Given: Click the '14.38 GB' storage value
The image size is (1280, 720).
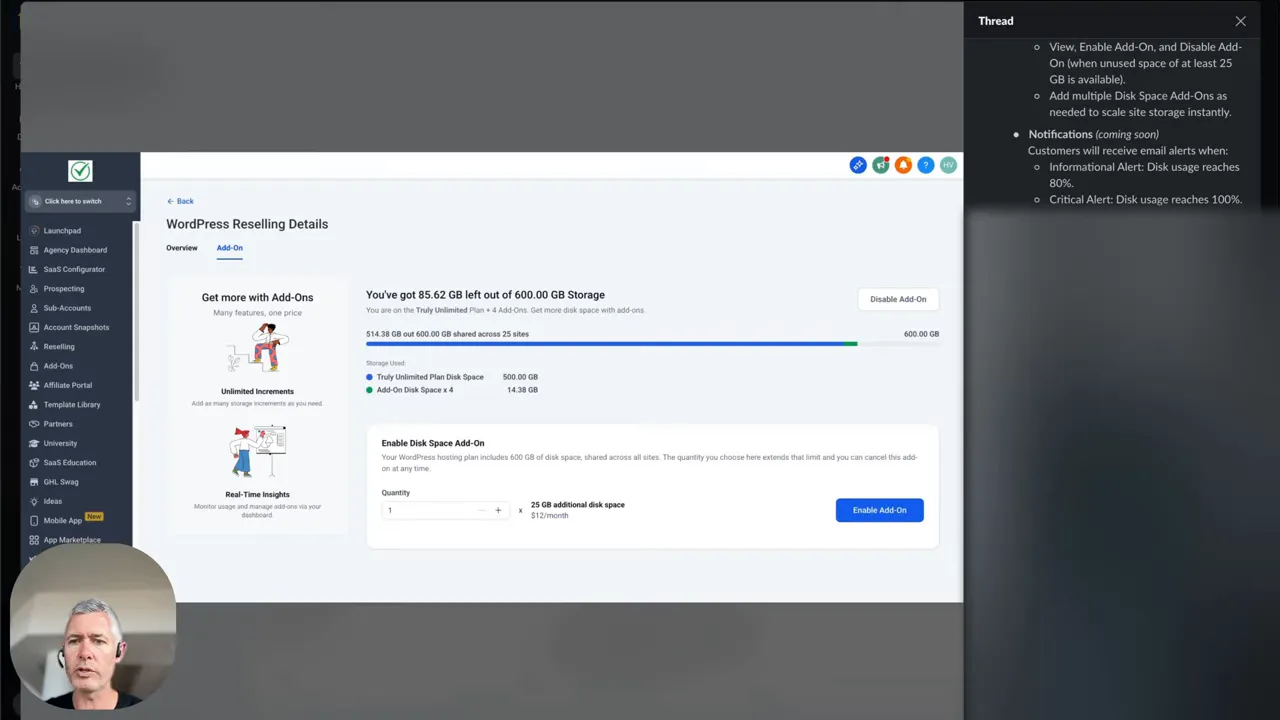Looking at the screenshot, I should 522,390.
